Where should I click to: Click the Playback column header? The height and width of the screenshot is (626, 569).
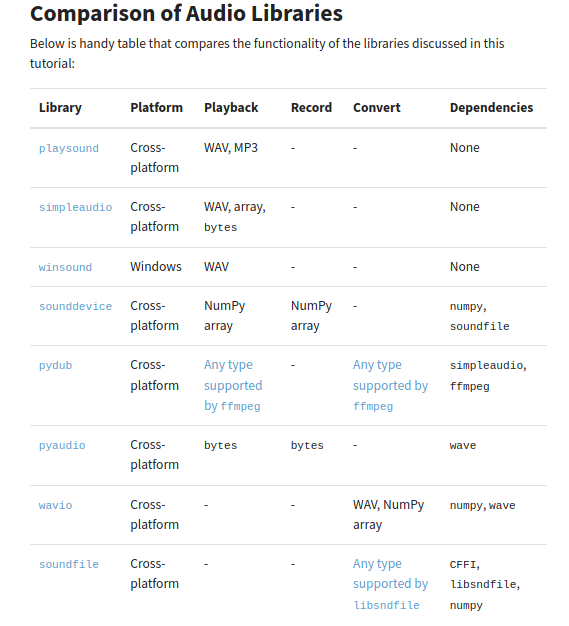231,108
